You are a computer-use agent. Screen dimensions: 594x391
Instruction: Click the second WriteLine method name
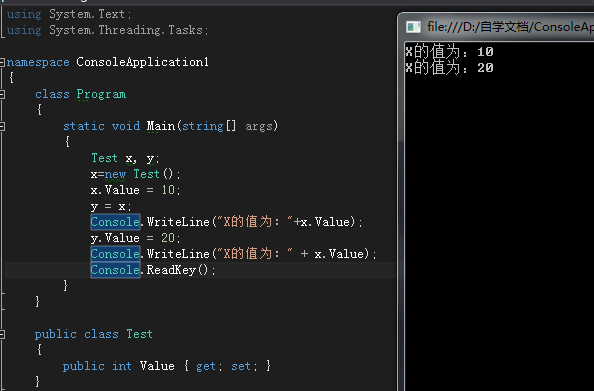click(x=178, y=254)
